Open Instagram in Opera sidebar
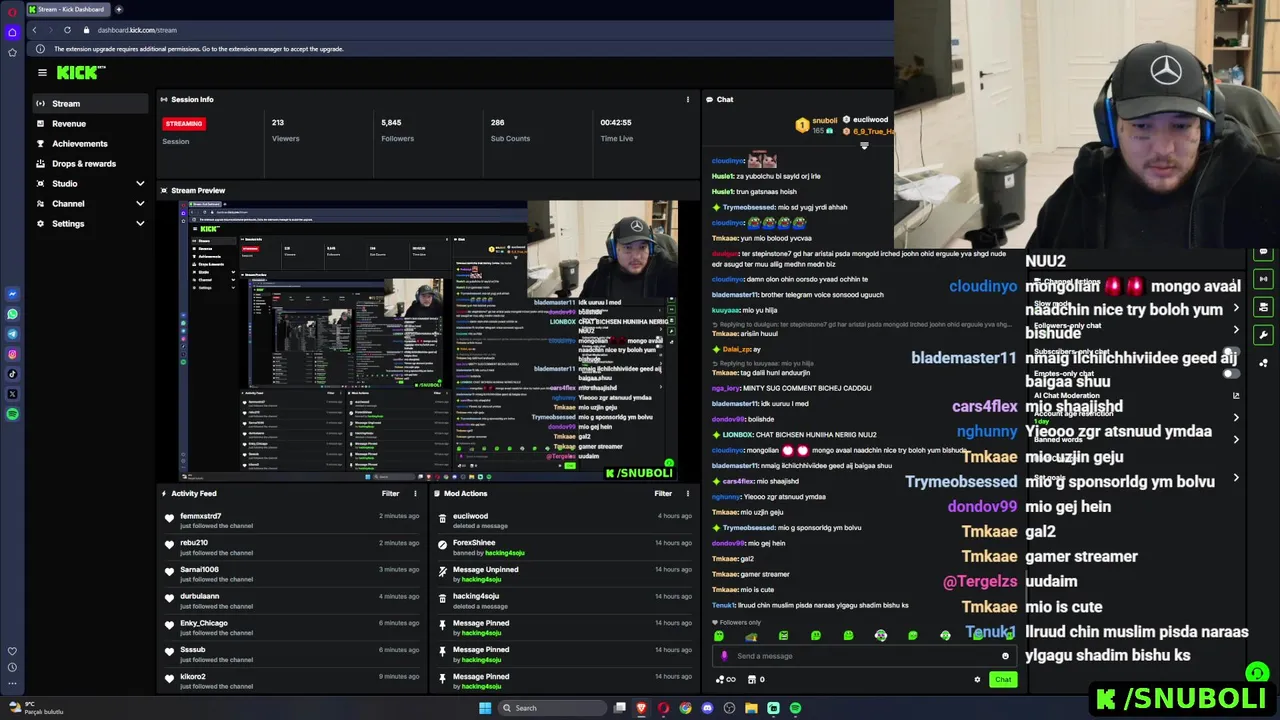The height and width of the screenshot is (720, 1280). 12,354
